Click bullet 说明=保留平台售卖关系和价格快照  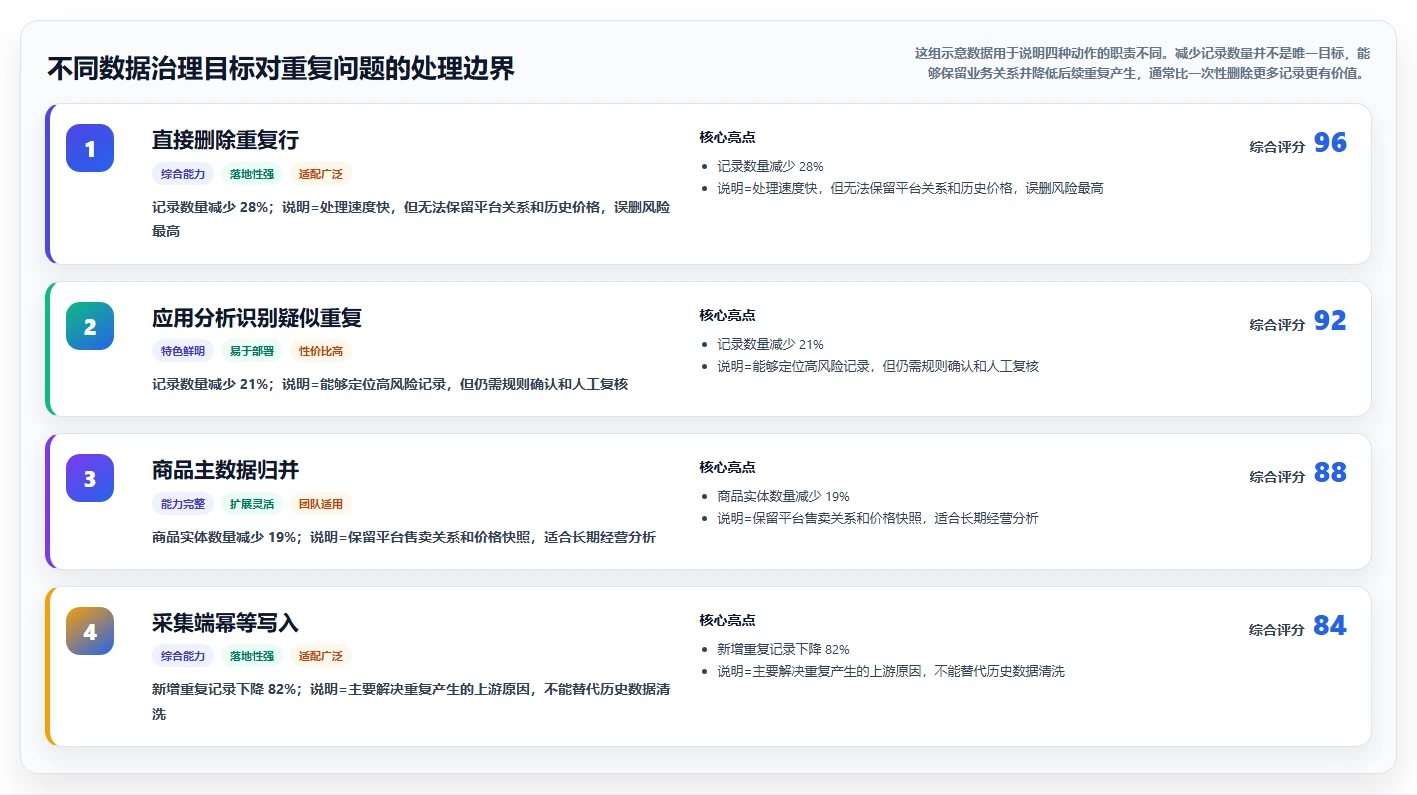(878, 518)
